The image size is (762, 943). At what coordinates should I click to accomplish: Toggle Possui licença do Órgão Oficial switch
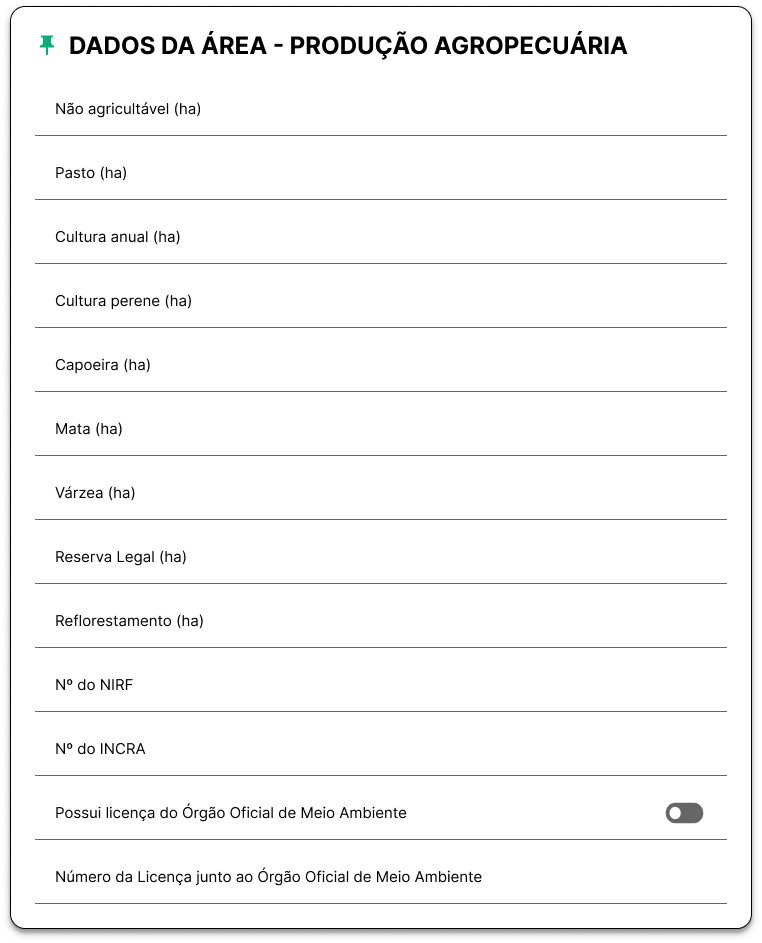pyautogui.click(x=684, y=813)
